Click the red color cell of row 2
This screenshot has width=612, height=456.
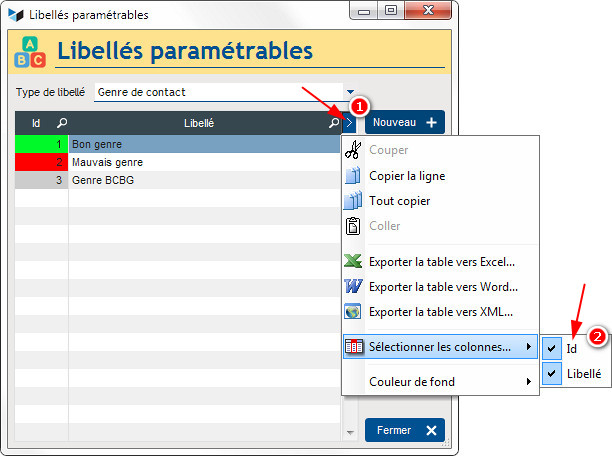click(41, 162)
